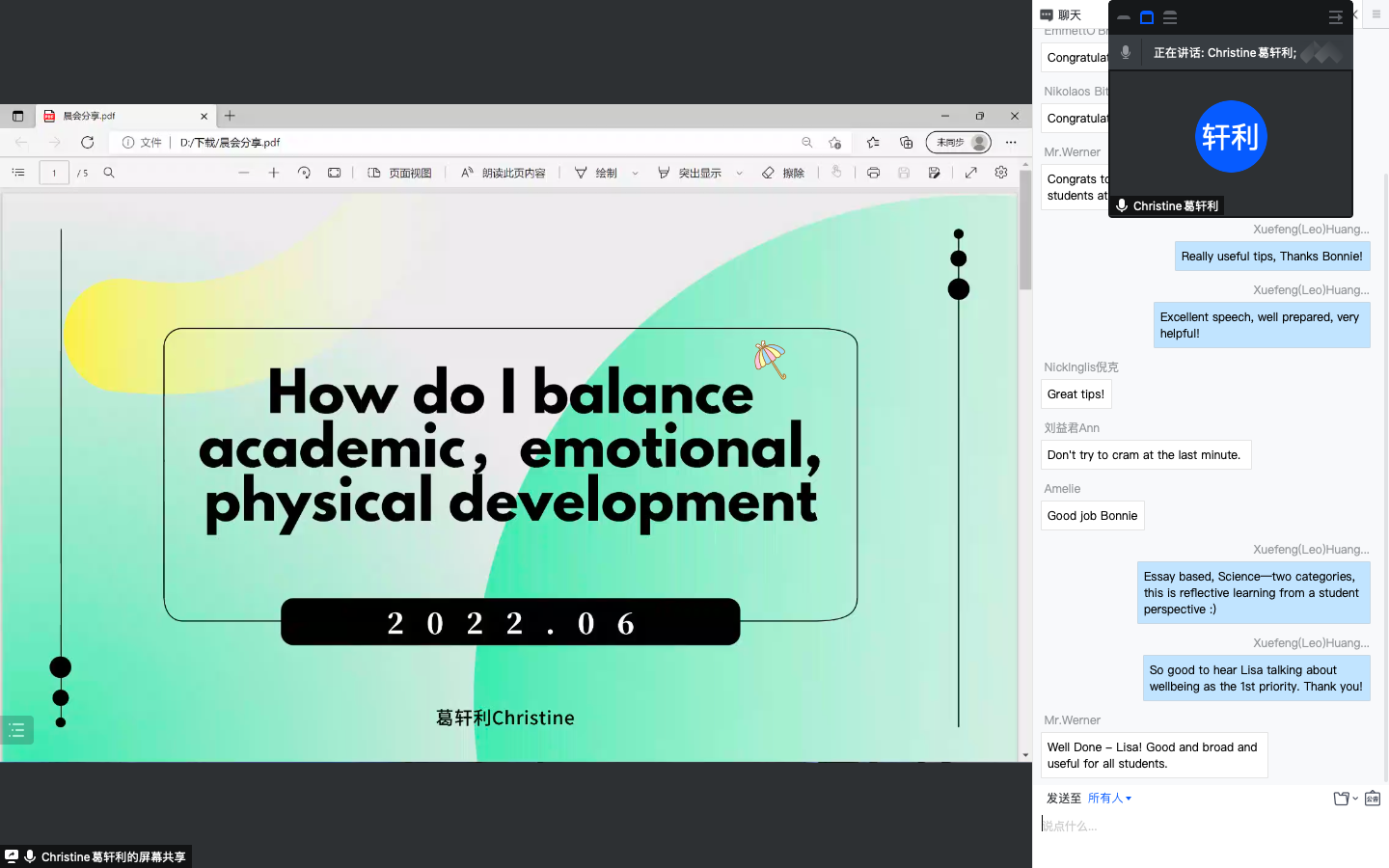
Task: Print the PDF document
Action: [873, 173]
